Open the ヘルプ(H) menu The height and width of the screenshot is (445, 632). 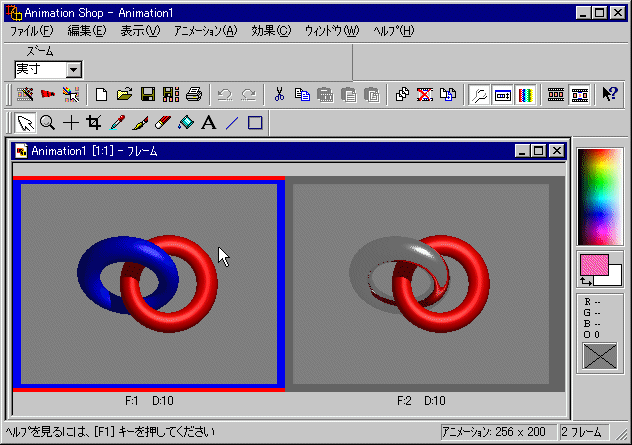pyautogui.click(x=393, y=31)
